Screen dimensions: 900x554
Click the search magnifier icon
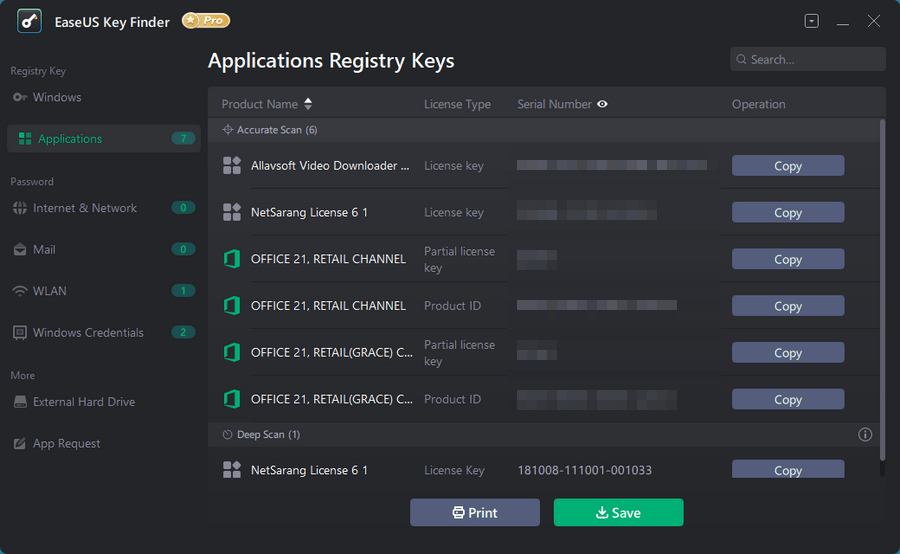pos(742,59)
